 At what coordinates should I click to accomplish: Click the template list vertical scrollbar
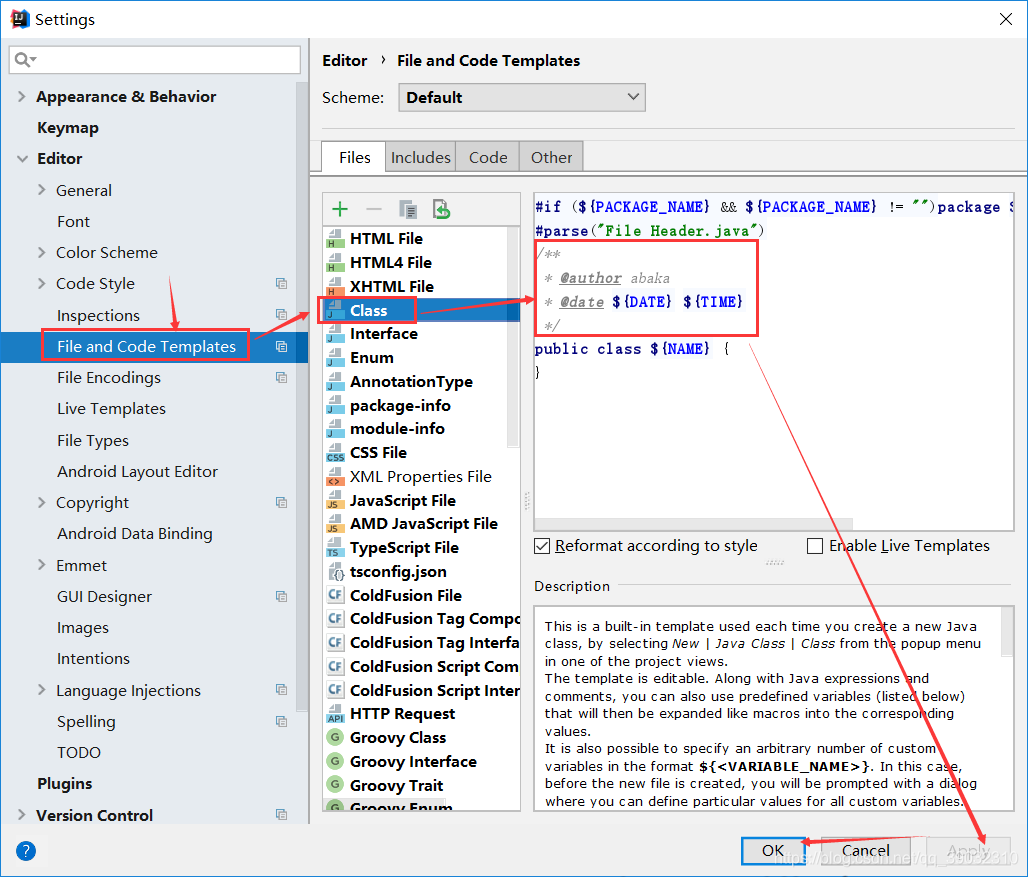coord(513,338)
